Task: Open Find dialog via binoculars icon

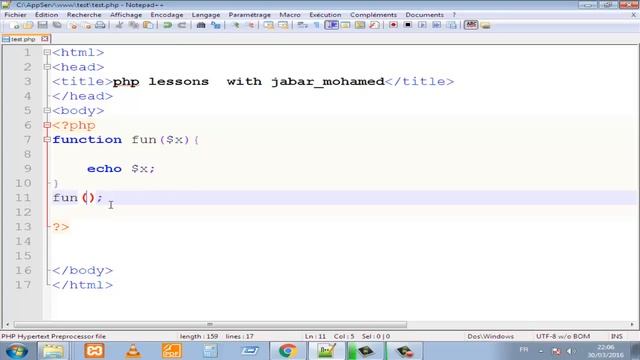Action: tap(201, 25)
